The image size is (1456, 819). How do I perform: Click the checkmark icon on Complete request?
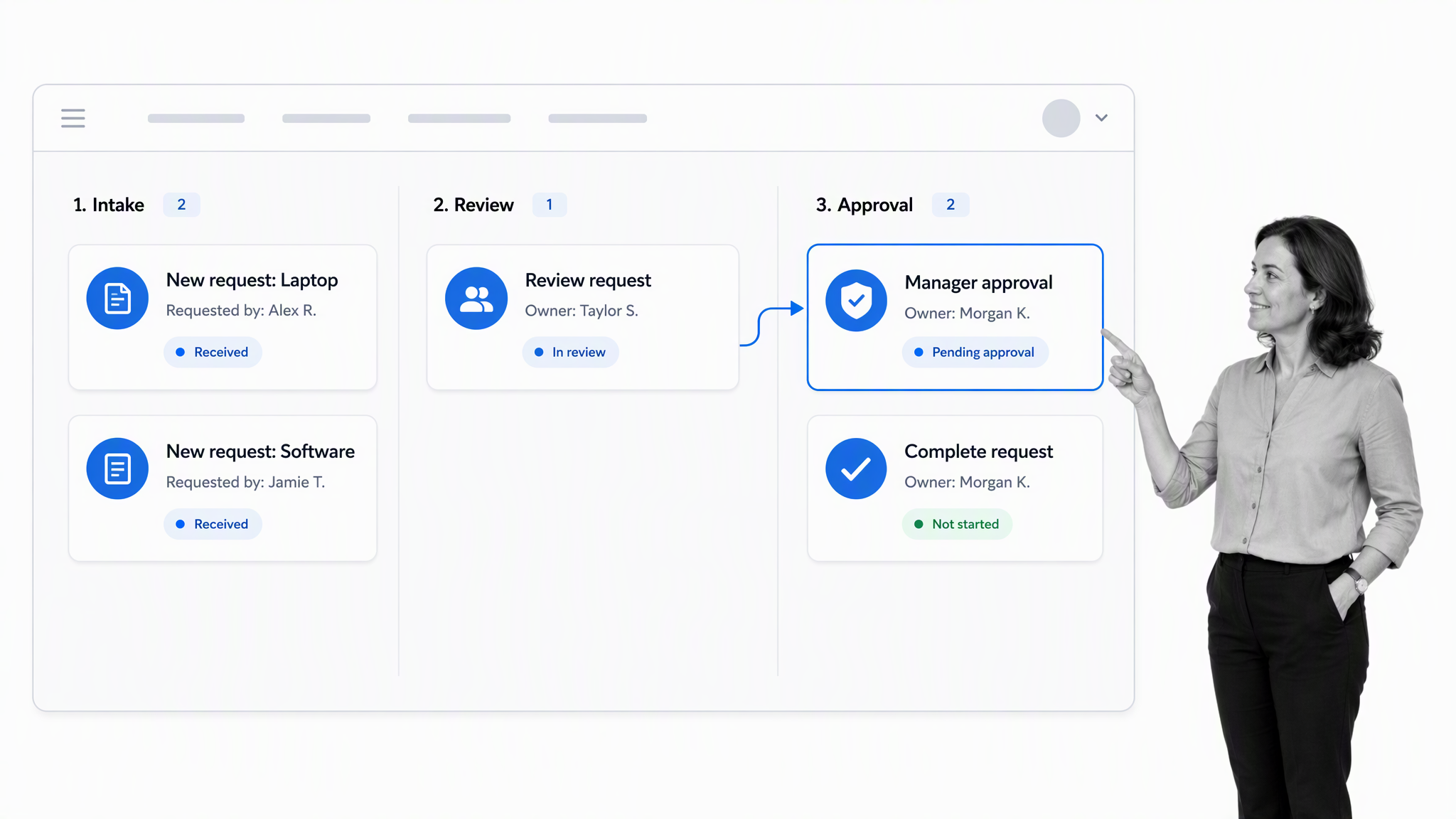[856, 469]
